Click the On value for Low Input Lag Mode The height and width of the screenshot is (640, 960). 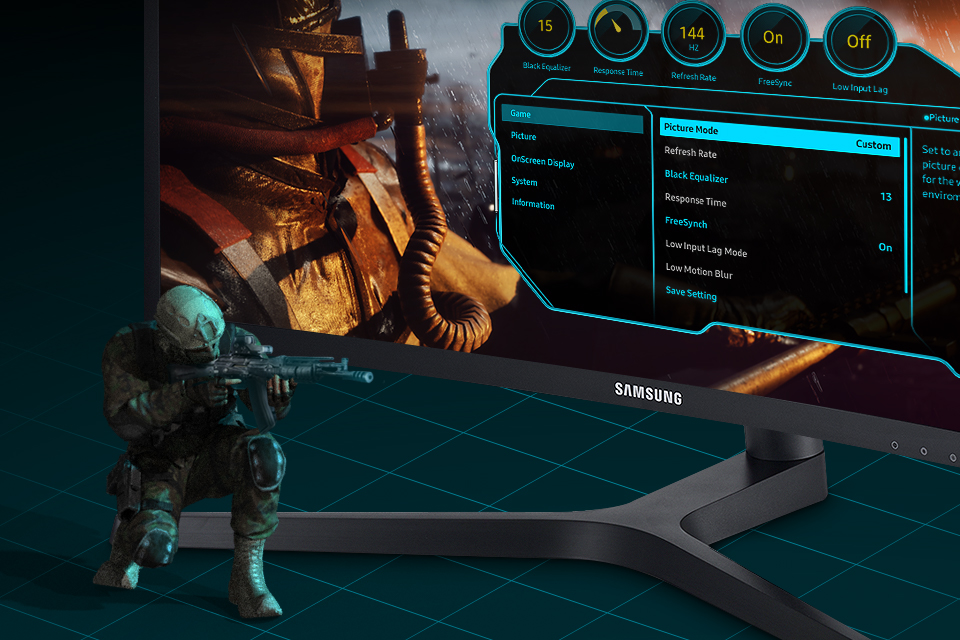[885, 247]
